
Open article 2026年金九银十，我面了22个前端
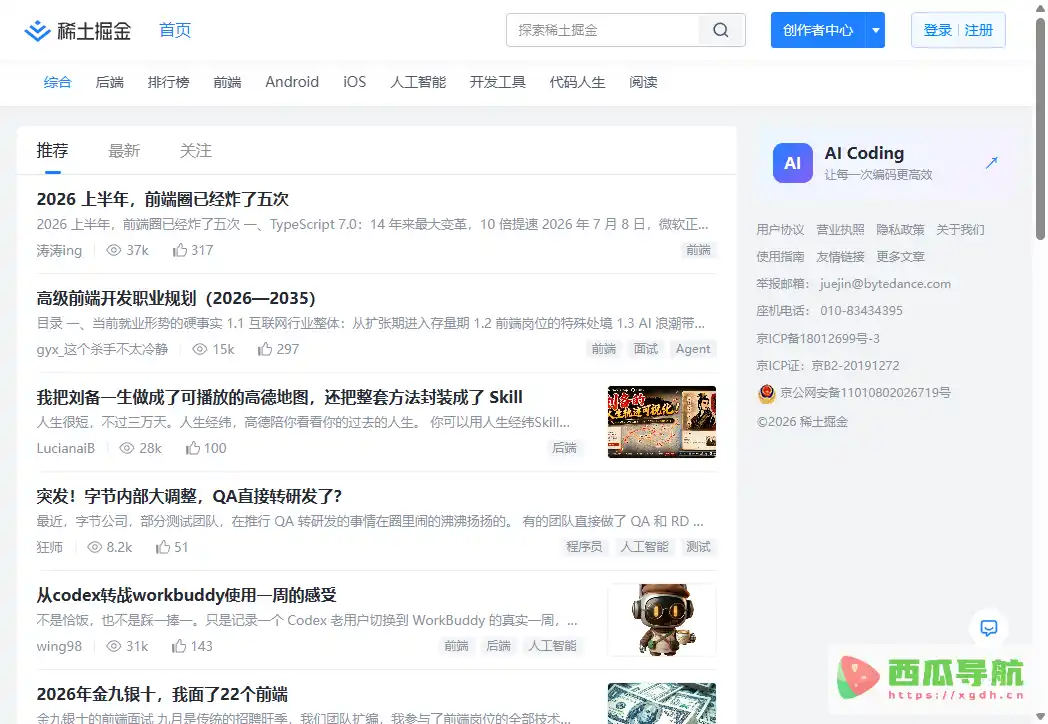tap(162, 694)
